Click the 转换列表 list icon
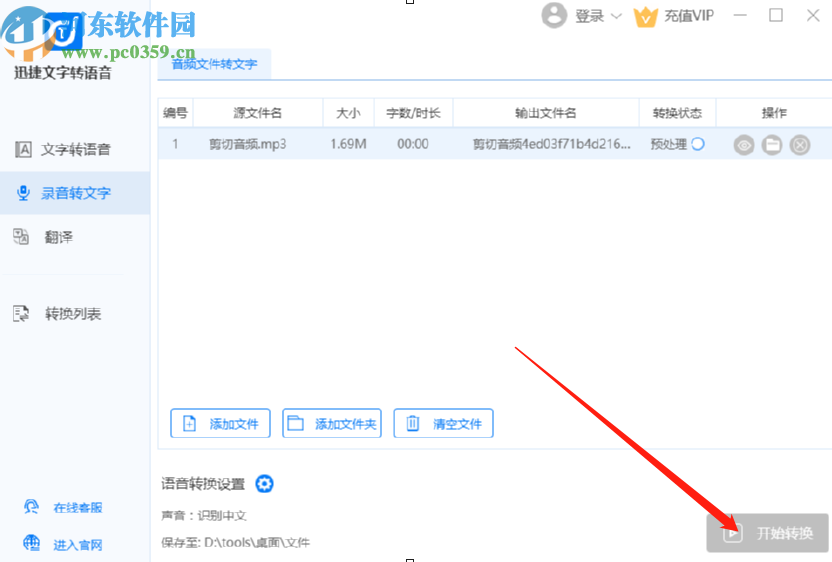Viewport: 832px width, 562px height. [x=21, y=314]
